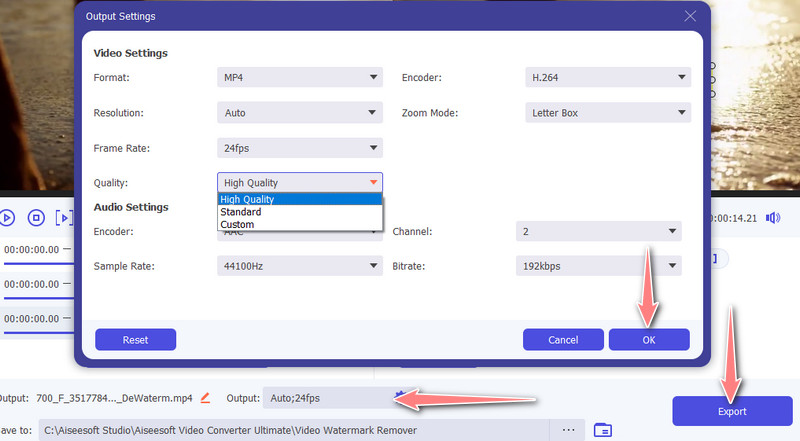
Task: Click the play button in the player controls
Action: coord(7,217)
